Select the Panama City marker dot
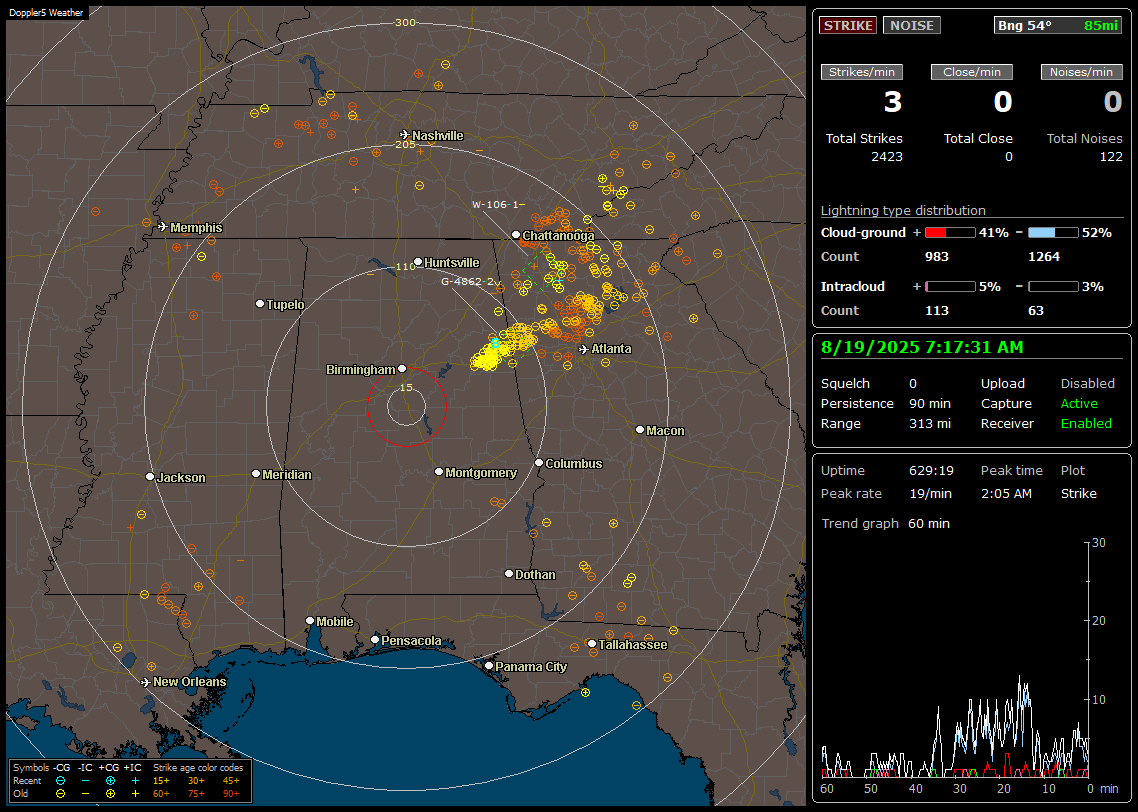Screen dimensions: 1138x812 pyautogui.click(x=489, y=665)
